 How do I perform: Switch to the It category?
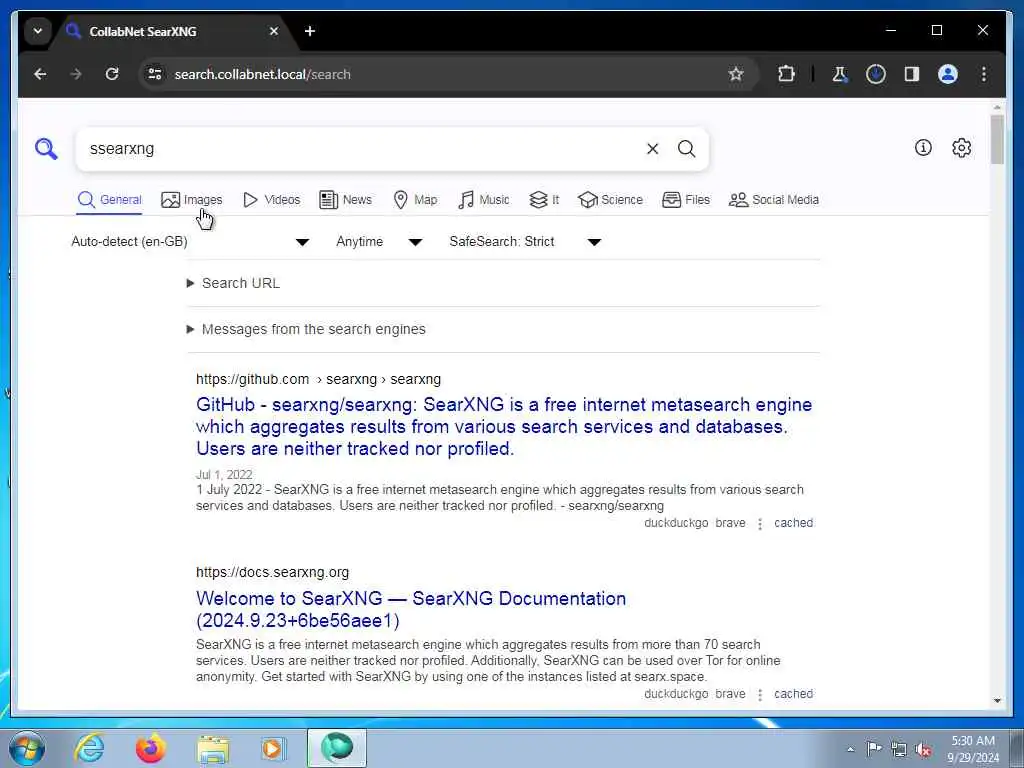click(544, 200)
